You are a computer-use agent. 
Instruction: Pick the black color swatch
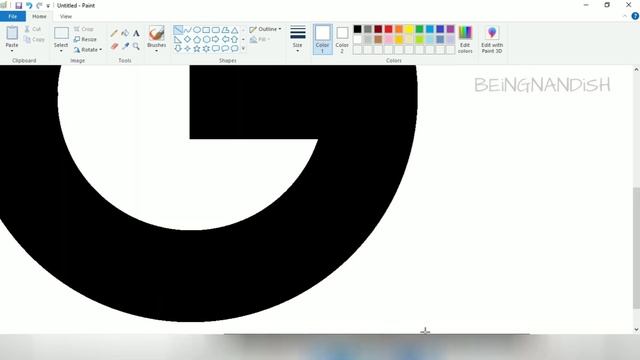click(x=357, y=29)
